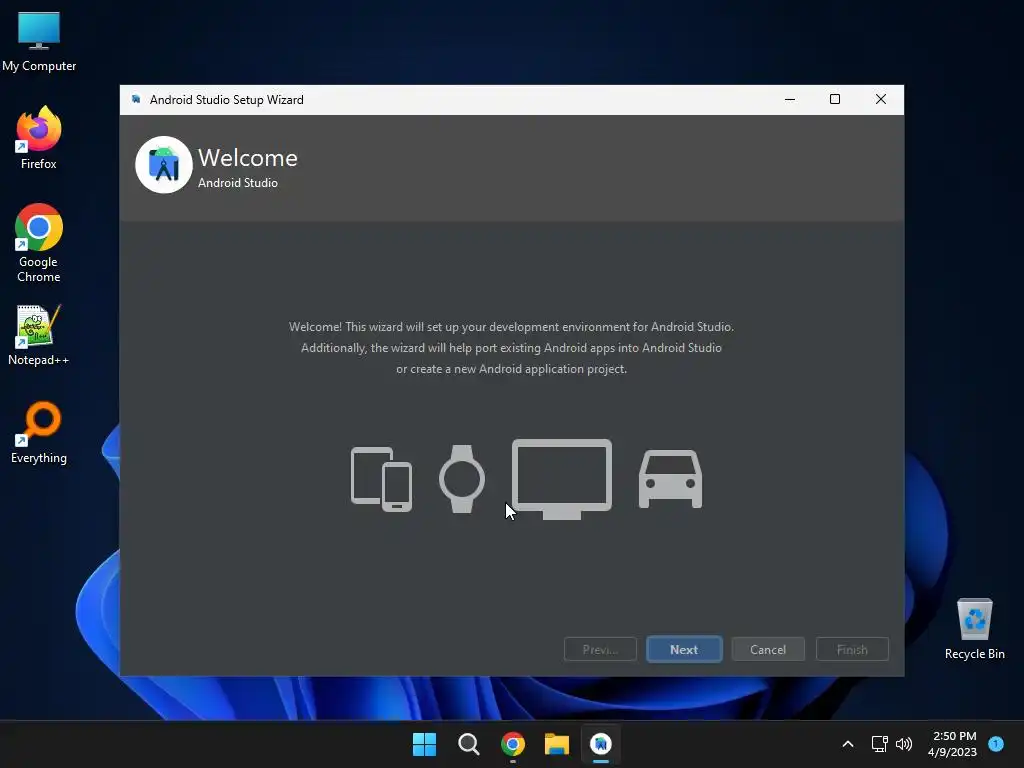This screenshot has width=1024, height=768.
Task: Click the phone and tablet device icon
Action: (381, 479)
